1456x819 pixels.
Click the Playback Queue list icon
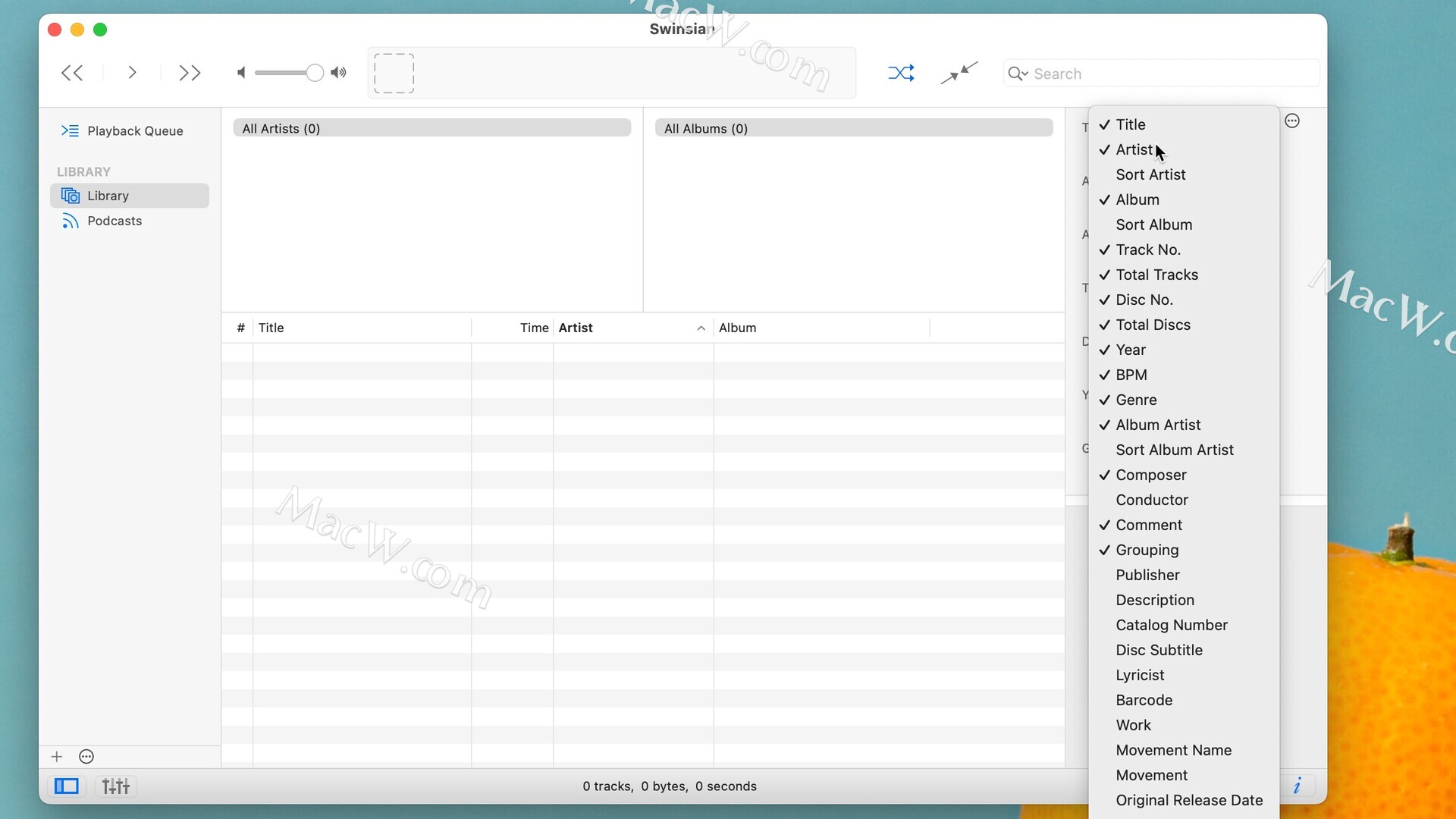(x=70, y=130)
